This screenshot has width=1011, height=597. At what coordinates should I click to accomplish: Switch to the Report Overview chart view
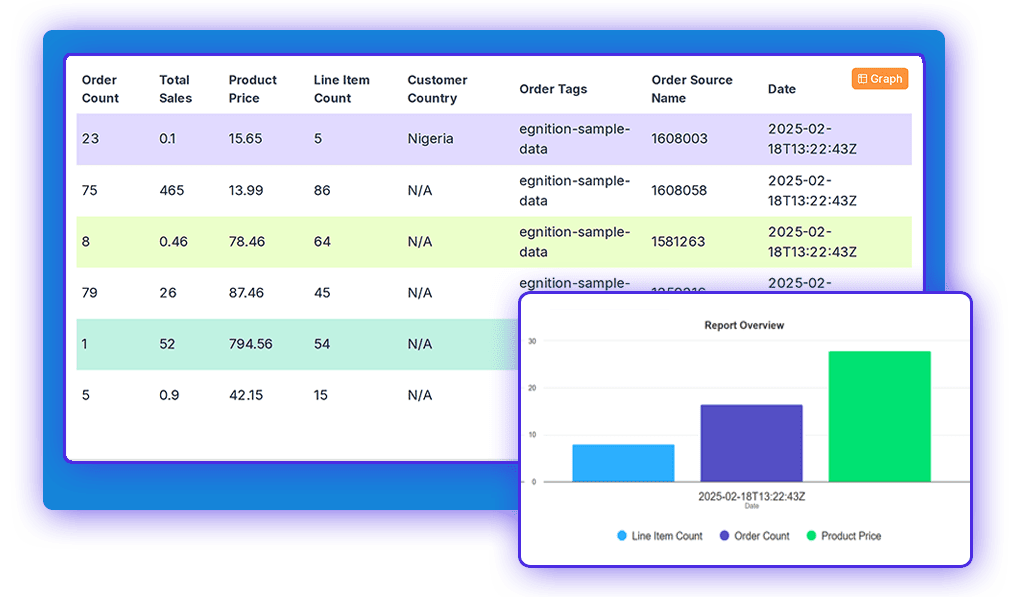click(x=744, y=325)
